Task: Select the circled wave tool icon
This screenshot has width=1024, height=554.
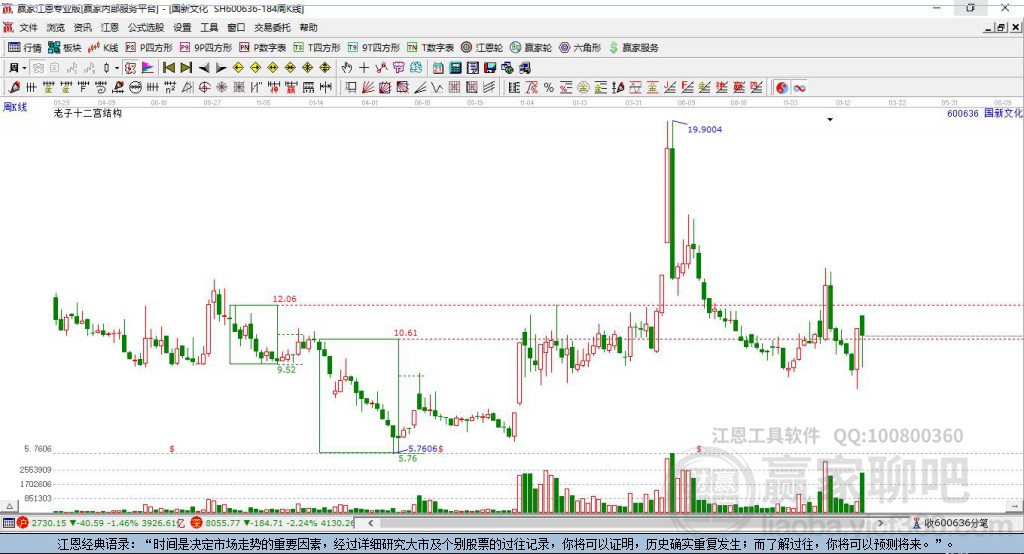Action: pos(135,88)
